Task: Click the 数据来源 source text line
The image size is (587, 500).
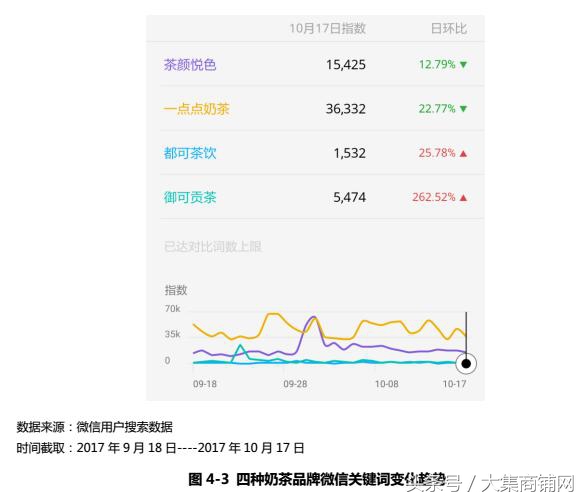Action: click(94, 427)
